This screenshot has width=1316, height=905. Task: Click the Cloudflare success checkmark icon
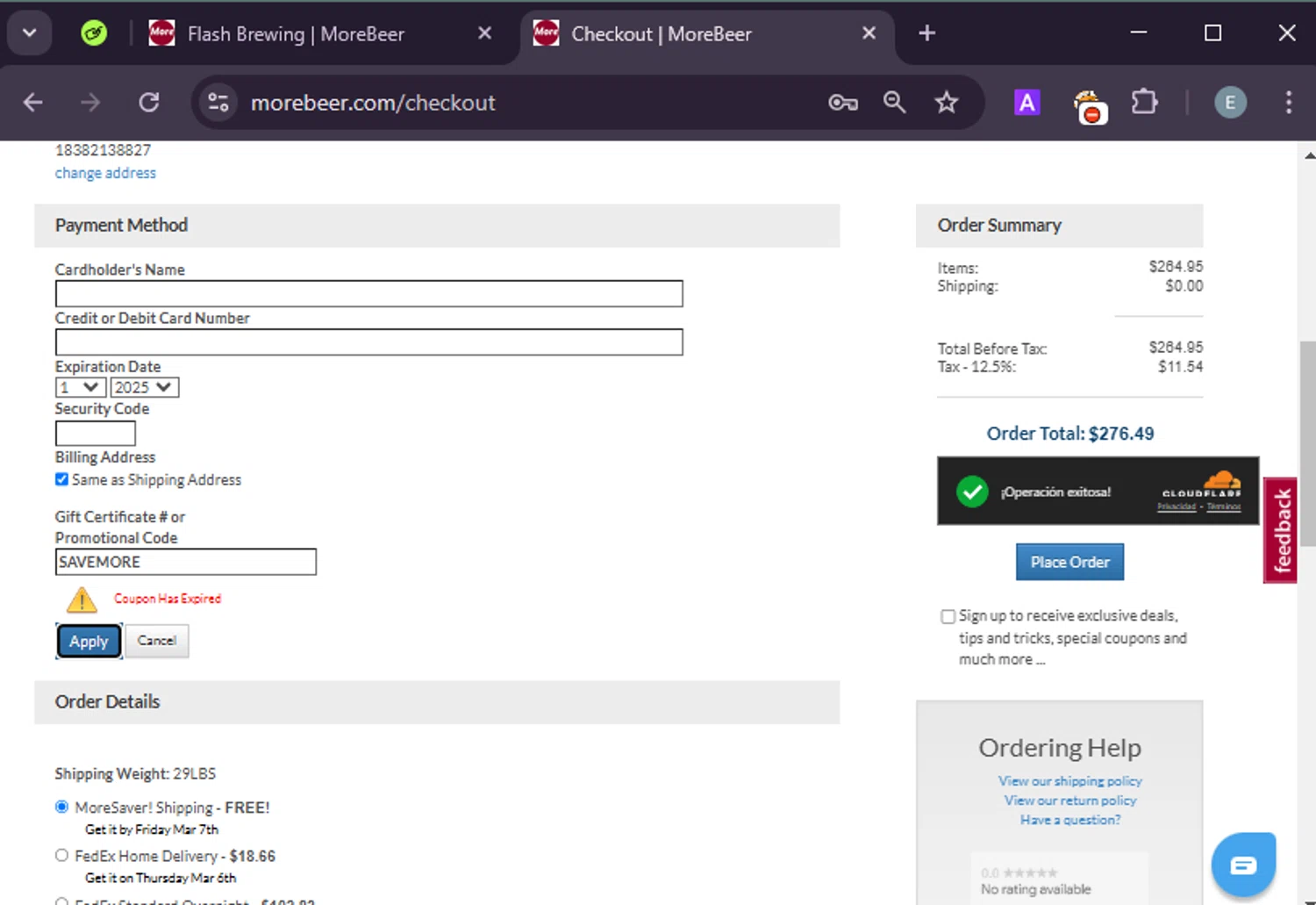[972, 492]
